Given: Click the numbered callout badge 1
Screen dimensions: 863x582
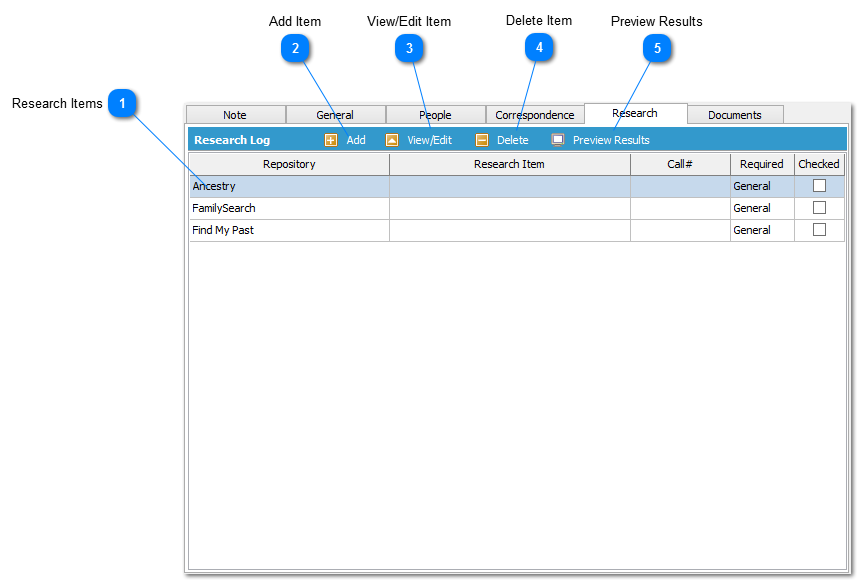Looking at the screenshot, I should [x=123, y=103].
